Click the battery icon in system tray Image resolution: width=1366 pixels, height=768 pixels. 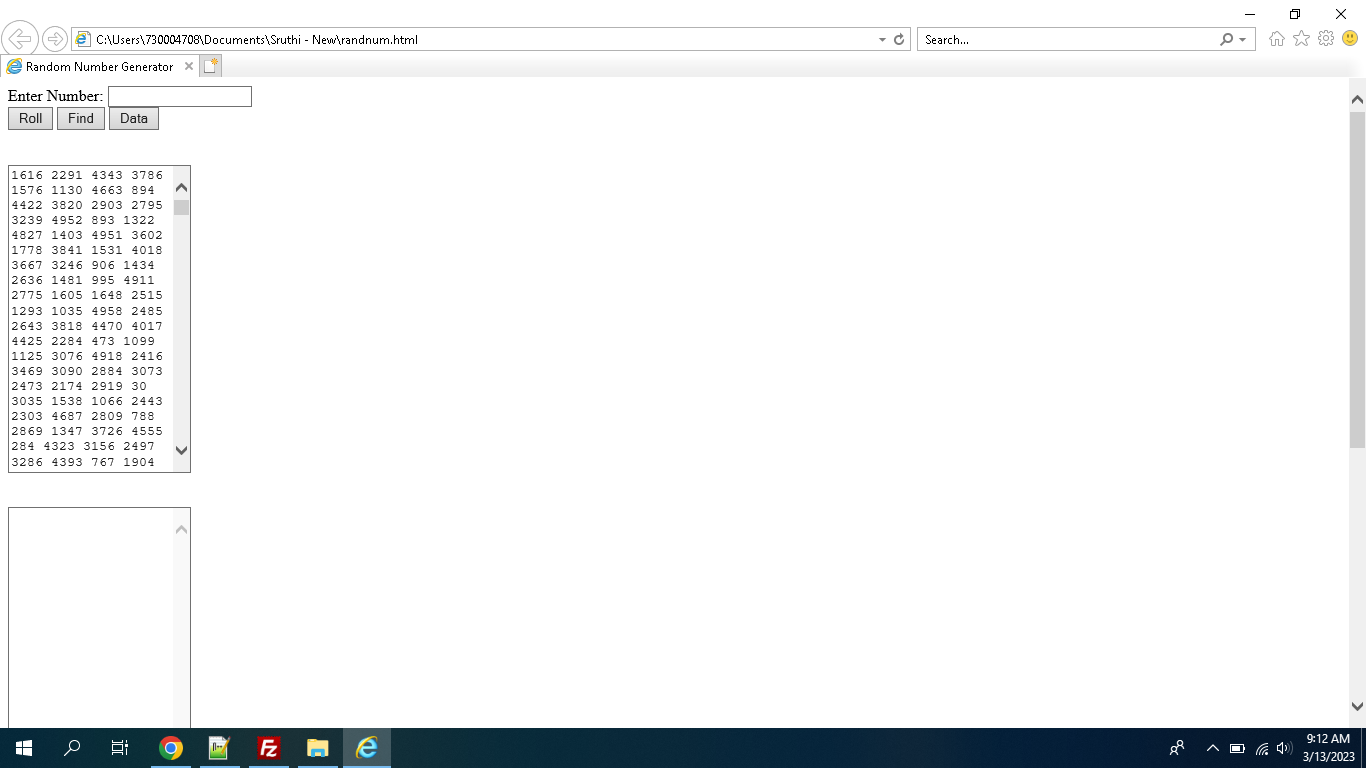[1237, 748]
